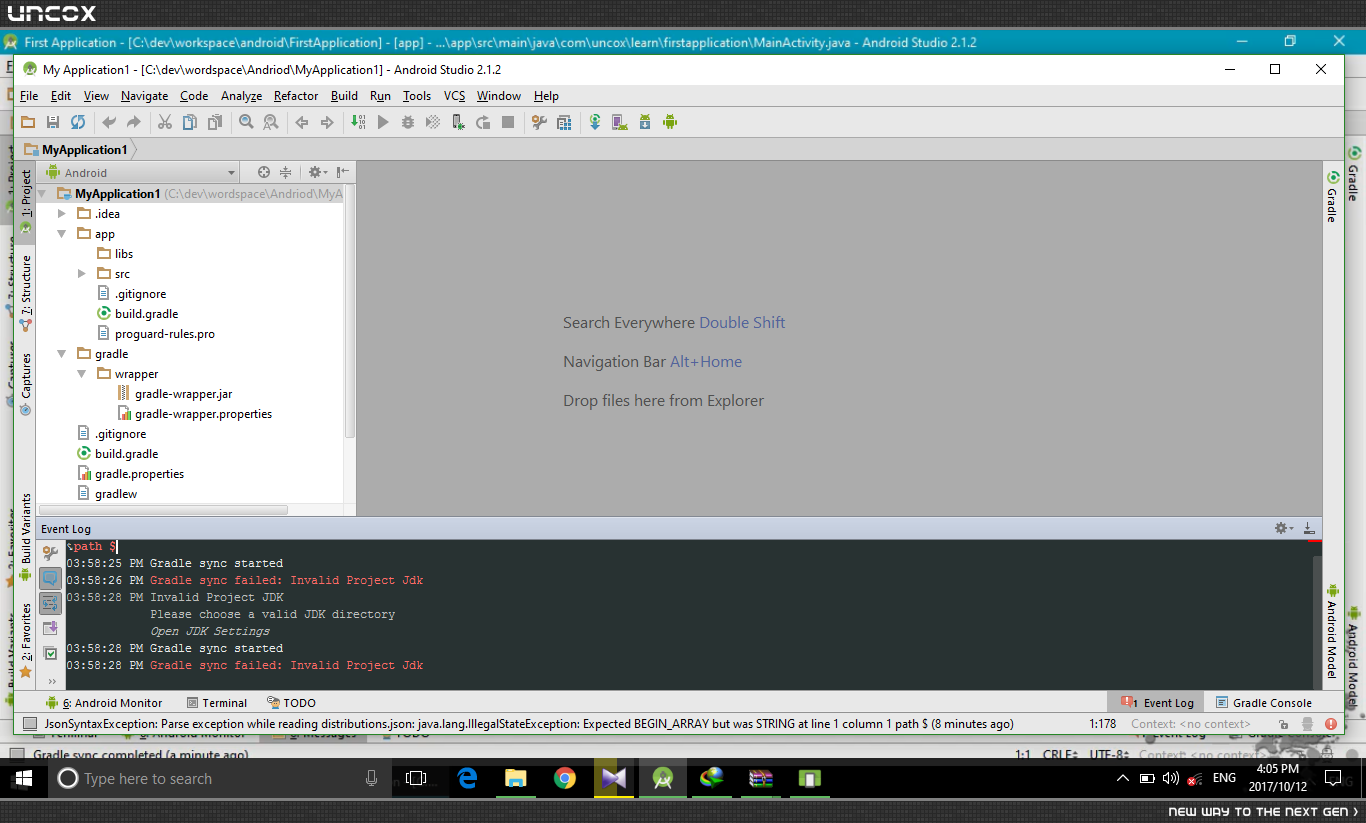Click the Paste clipboard icon
The height and width of the screenshot is (823, 1366).
pos(215,122)
